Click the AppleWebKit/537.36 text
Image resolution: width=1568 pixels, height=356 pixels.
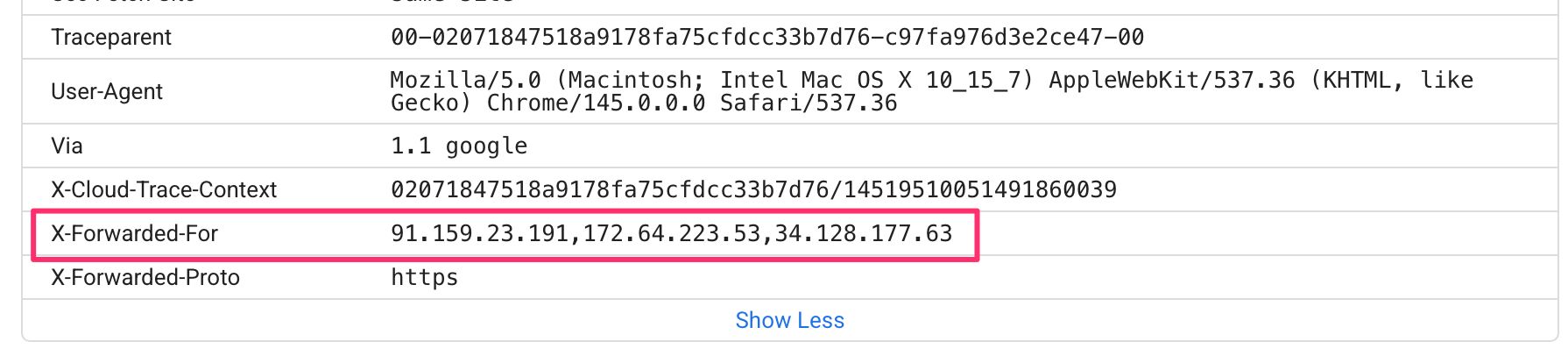[1171, 80]
